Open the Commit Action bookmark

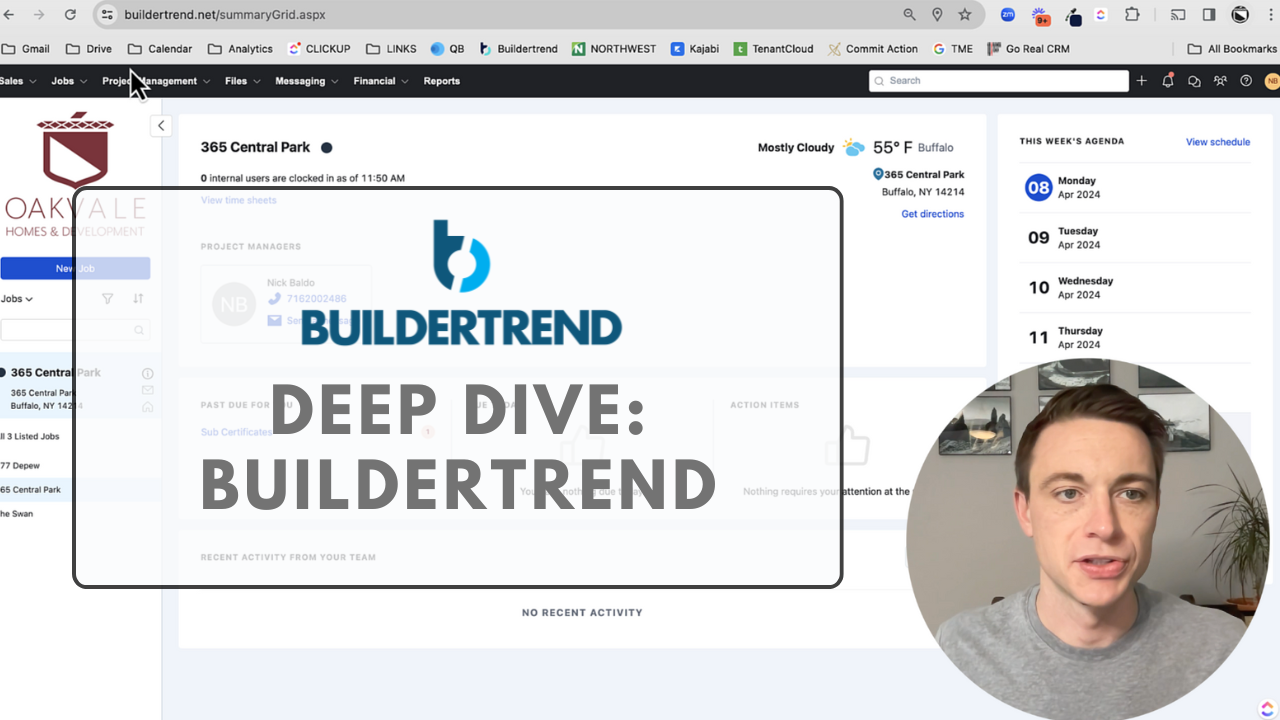point(873,48)
